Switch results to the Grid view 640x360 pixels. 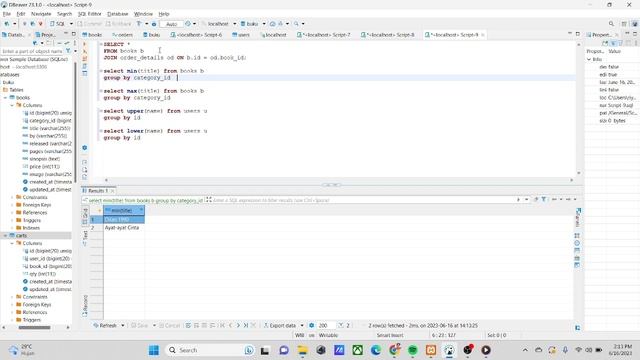[85, 216]
